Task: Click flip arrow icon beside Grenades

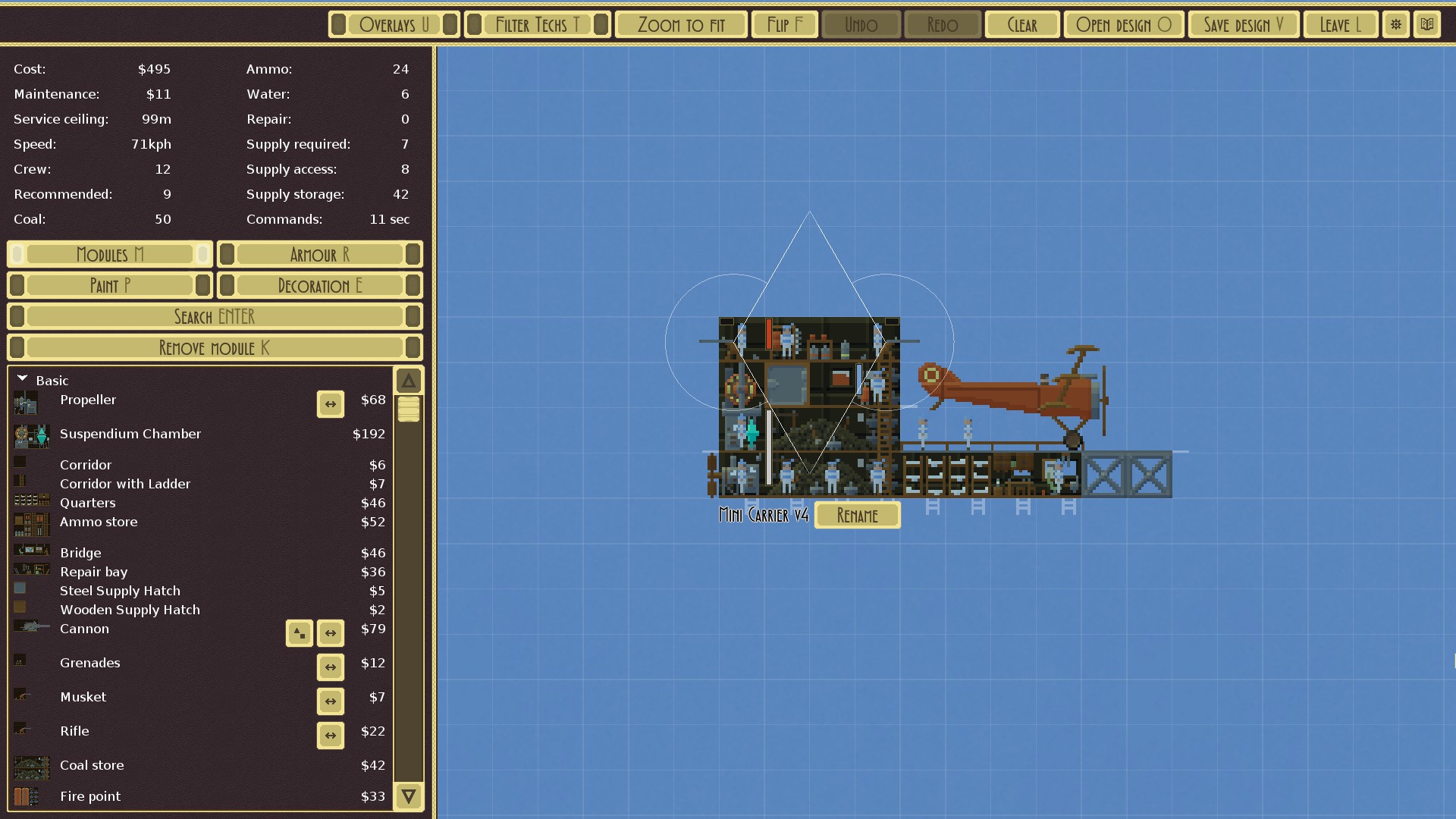Action: (x=330, y=667)
